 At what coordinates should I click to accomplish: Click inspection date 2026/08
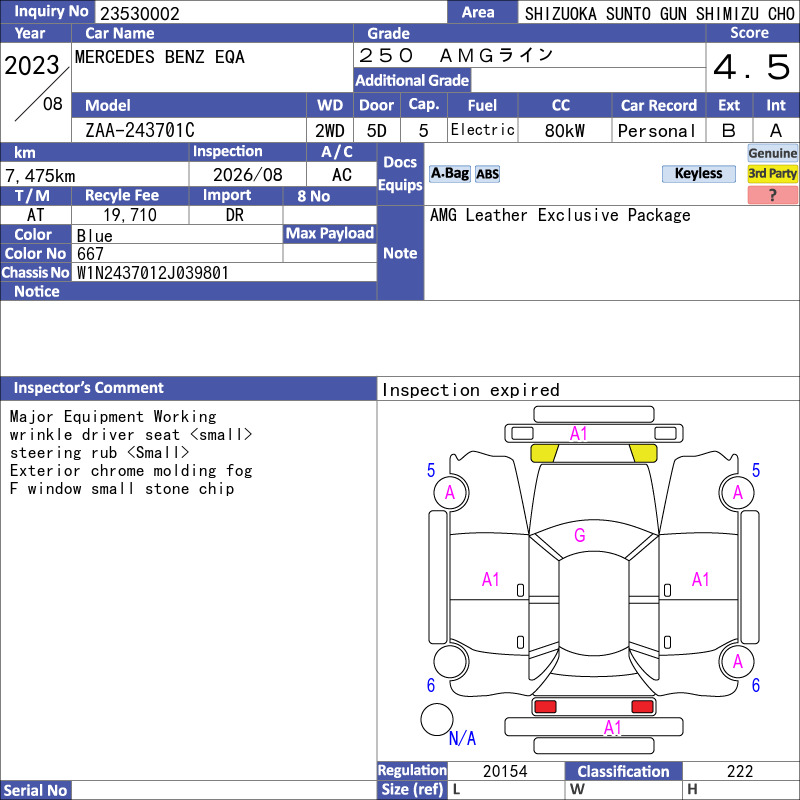click(x=247, y=175)
